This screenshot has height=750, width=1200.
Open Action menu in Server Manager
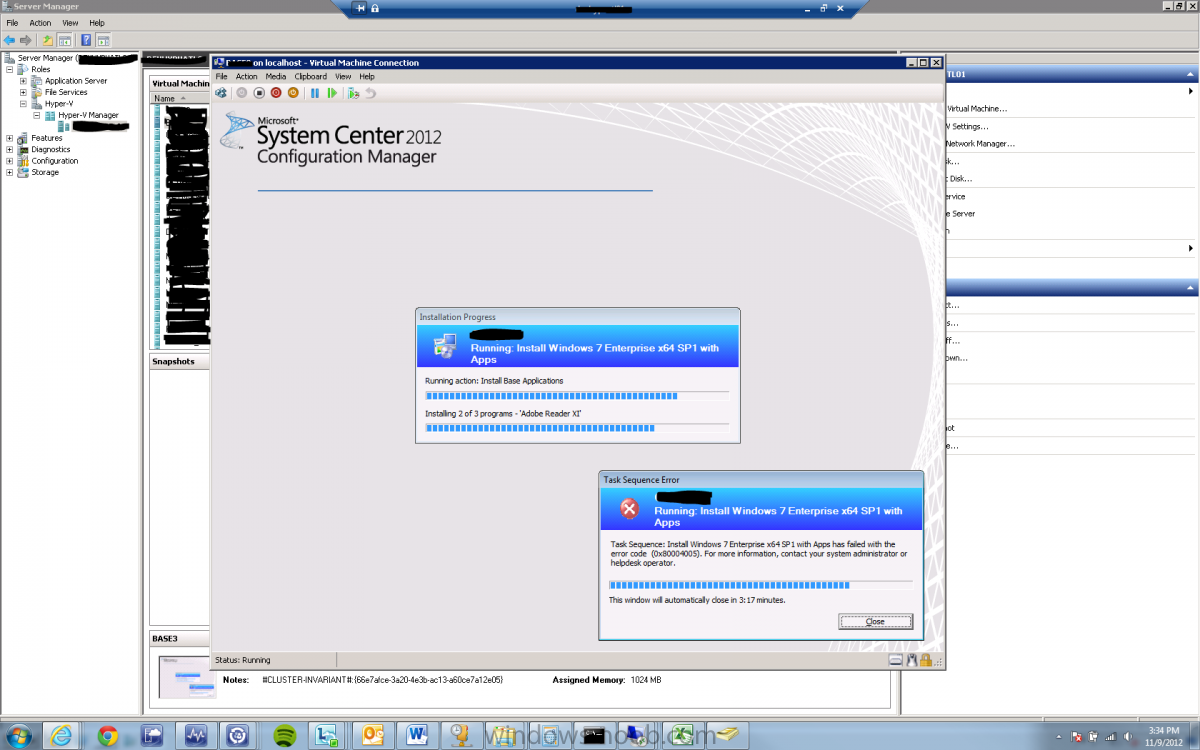pyautogui.click(x=40, y=22)
